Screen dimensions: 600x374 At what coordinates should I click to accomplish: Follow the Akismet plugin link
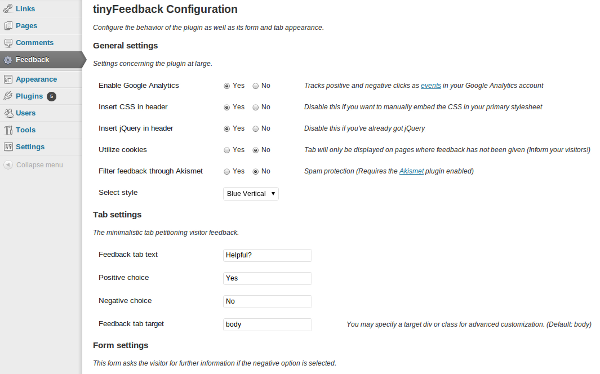411,171
